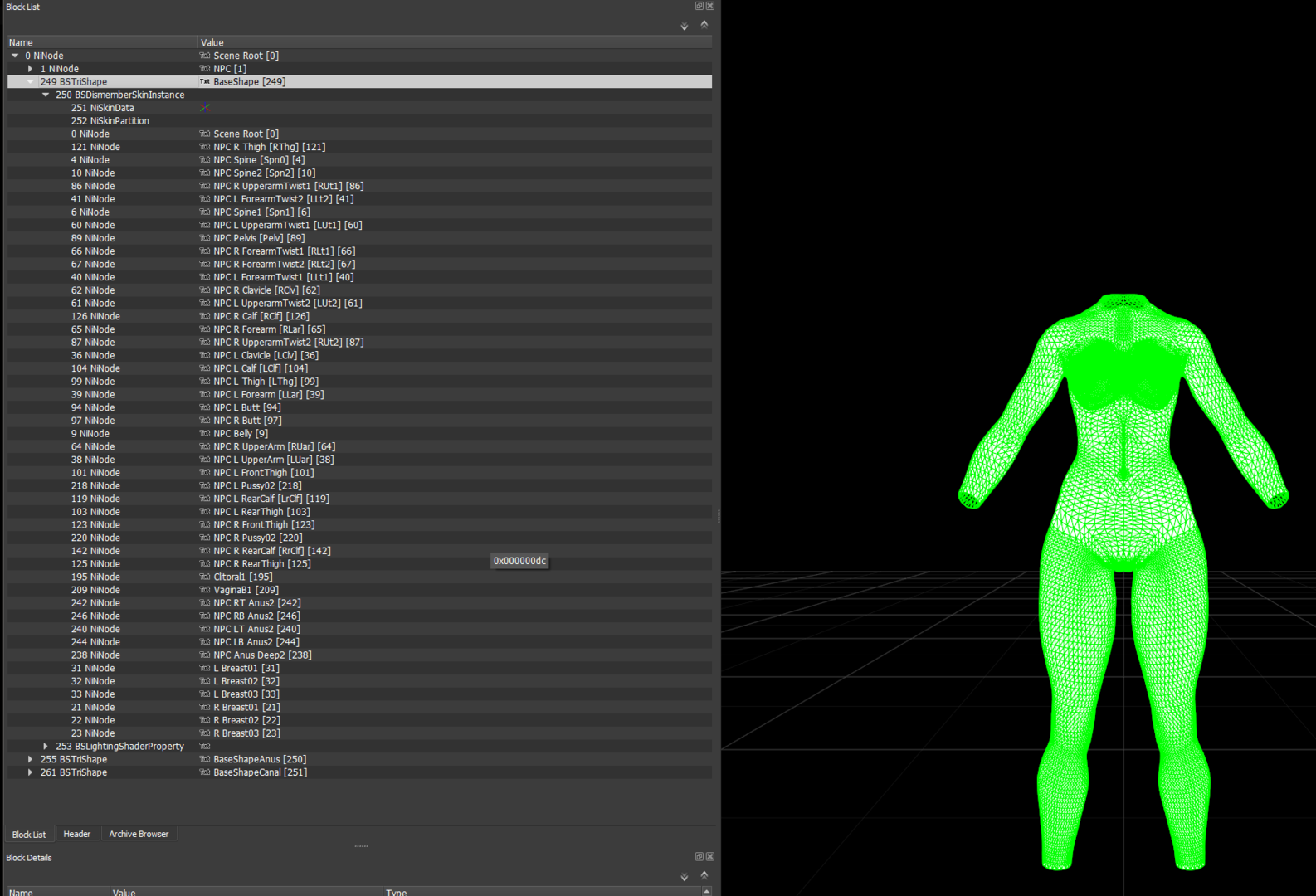The height and width of the screenshot is (896, 1316).
Task: Click value NPC R UpperarmTwist2 [RUt2] [87]
Action: tap(289, 343)
